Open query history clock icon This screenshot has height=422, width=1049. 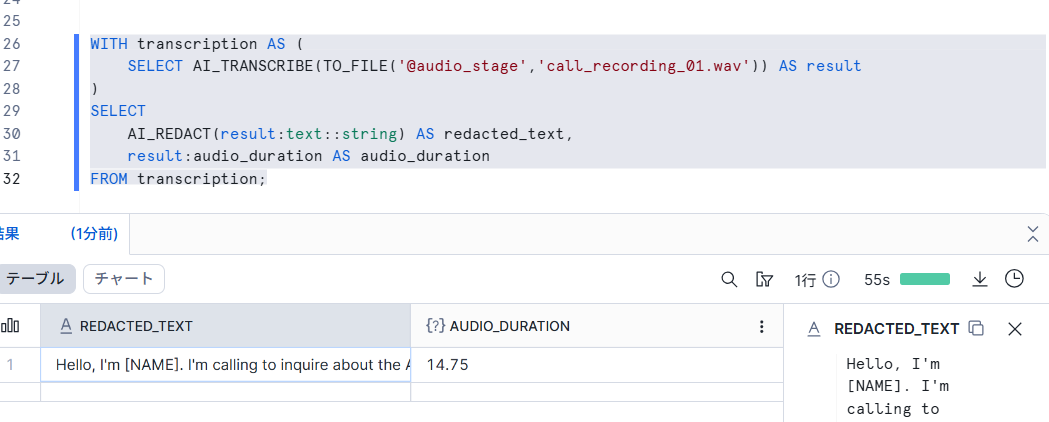point(1014,279)
